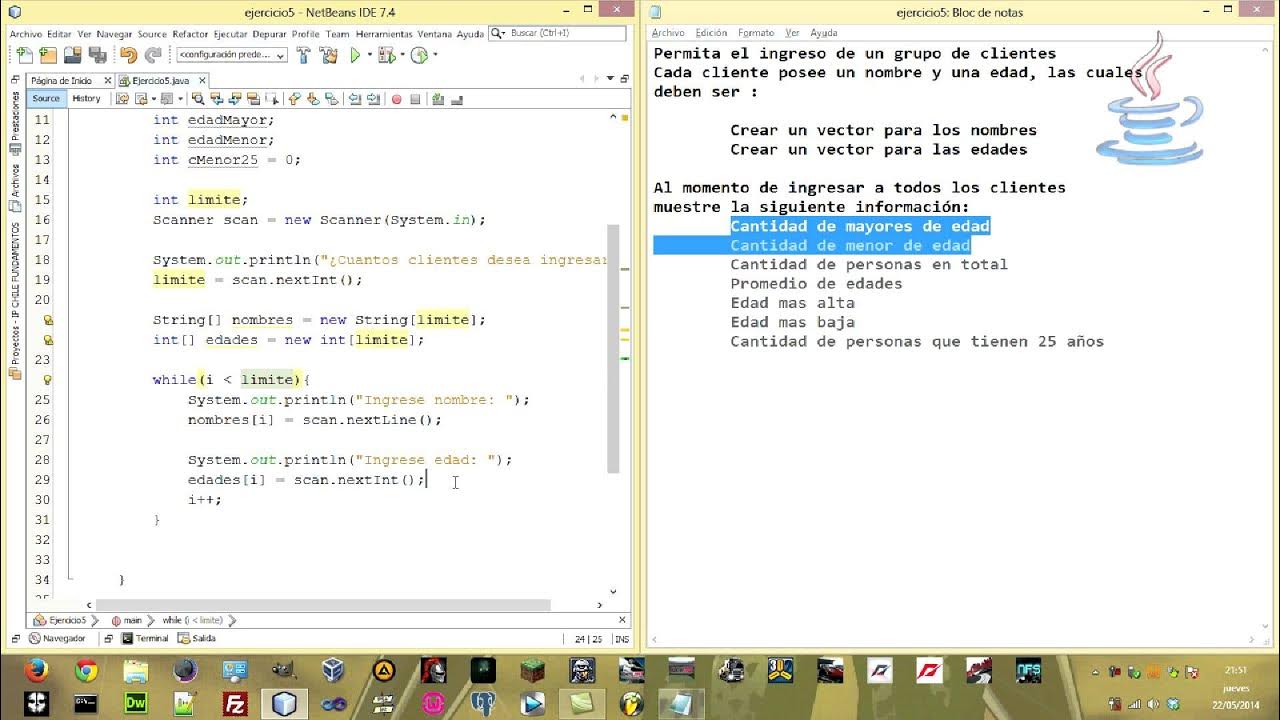Image resolution: width=1280 pixels, height=720 pixels.
Task: Click the main breadcrumb in editor
Action: tap(127, 620)
